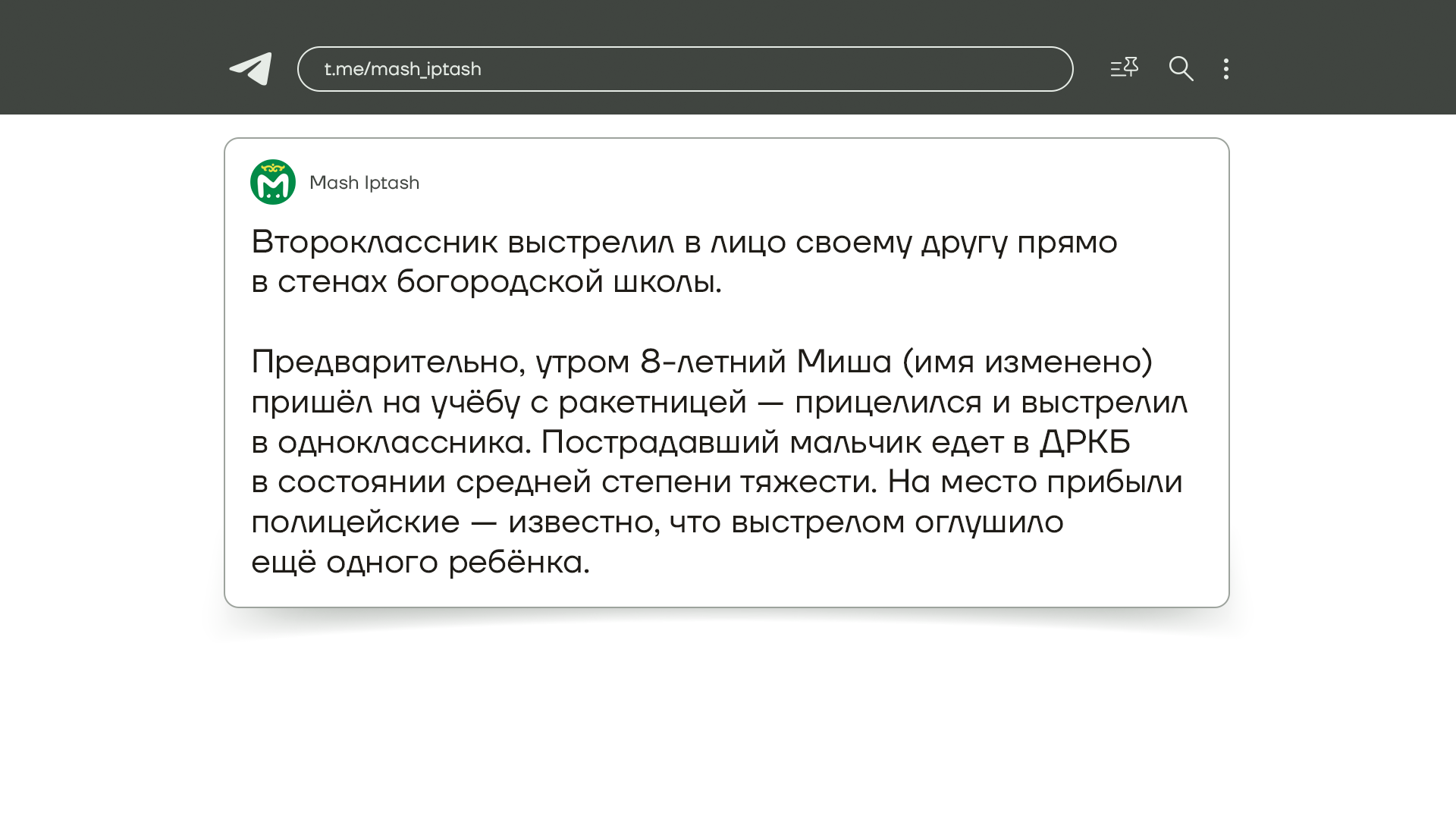The height and width of the screenshot is (819, 1456).
Task: Click the word "оглушило" in the post
Action: pos(988,522)
